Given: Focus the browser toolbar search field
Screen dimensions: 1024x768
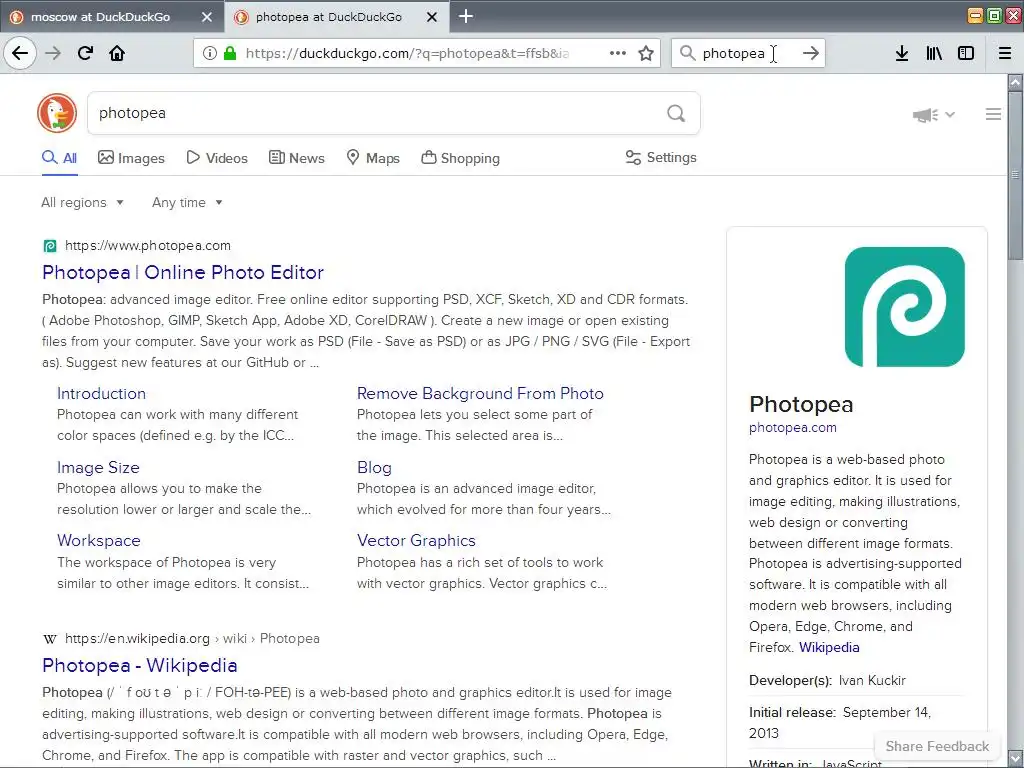Looking at the screenshot, I should coord(748,53).
